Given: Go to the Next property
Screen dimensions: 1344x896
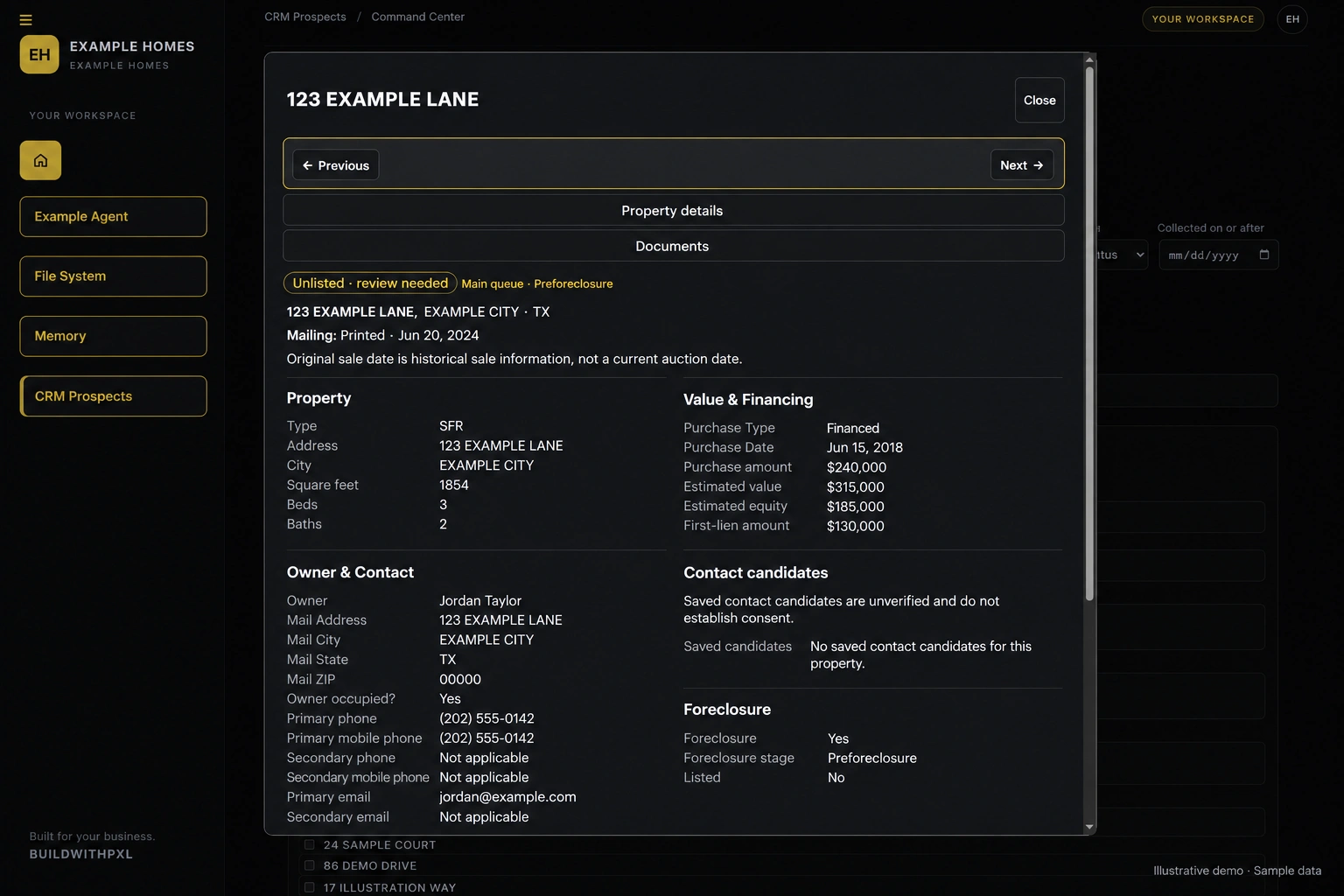Looking at the screenshot, I should pyautogui.click(x=1021, y=164).
